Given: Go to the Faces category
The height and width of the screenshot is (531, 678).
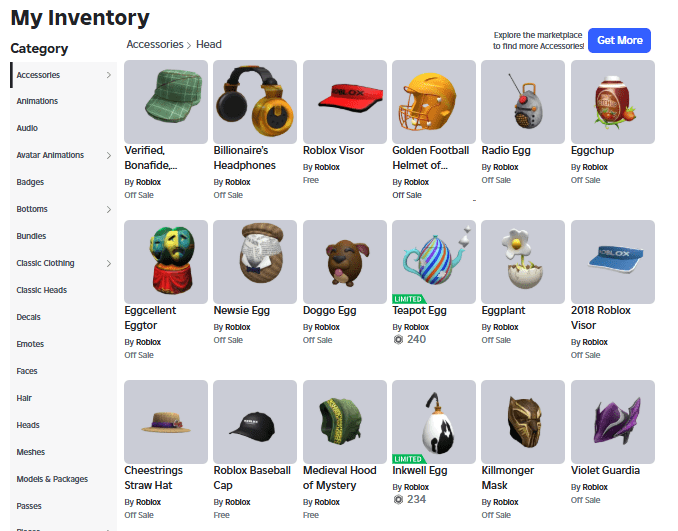Looking at the screenshot, I should point(27,371).
